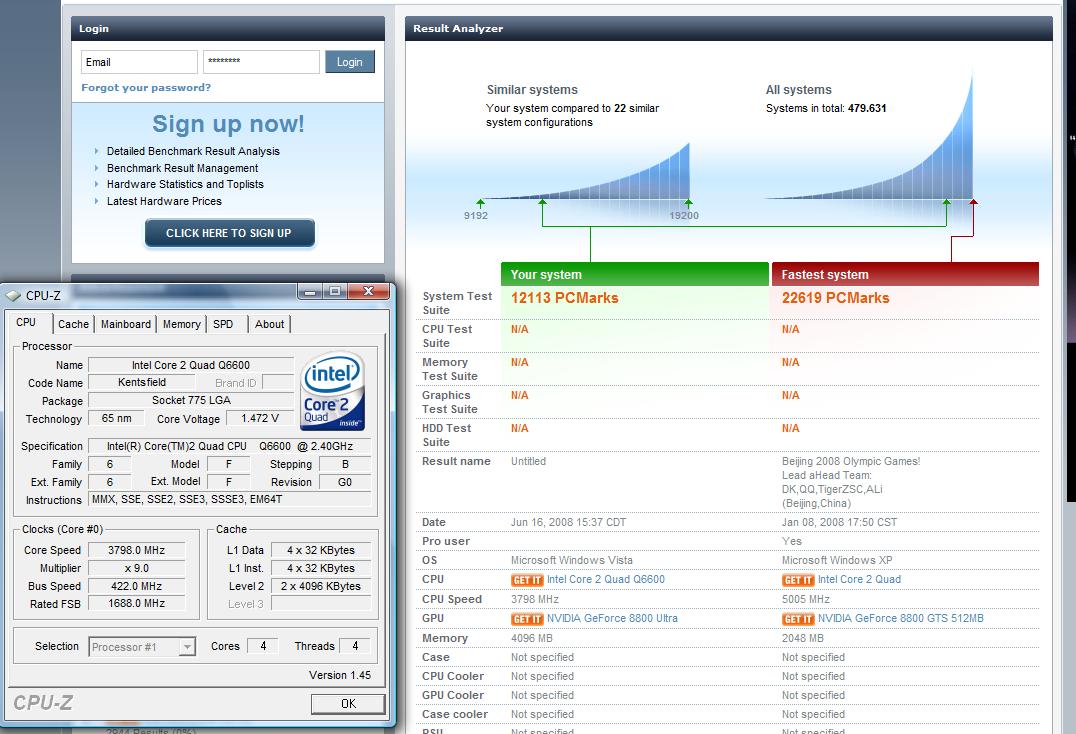Click the Name field Intel Core 2 Quad Q6600
Viewport: 1076px width, 734px height.
191,365
